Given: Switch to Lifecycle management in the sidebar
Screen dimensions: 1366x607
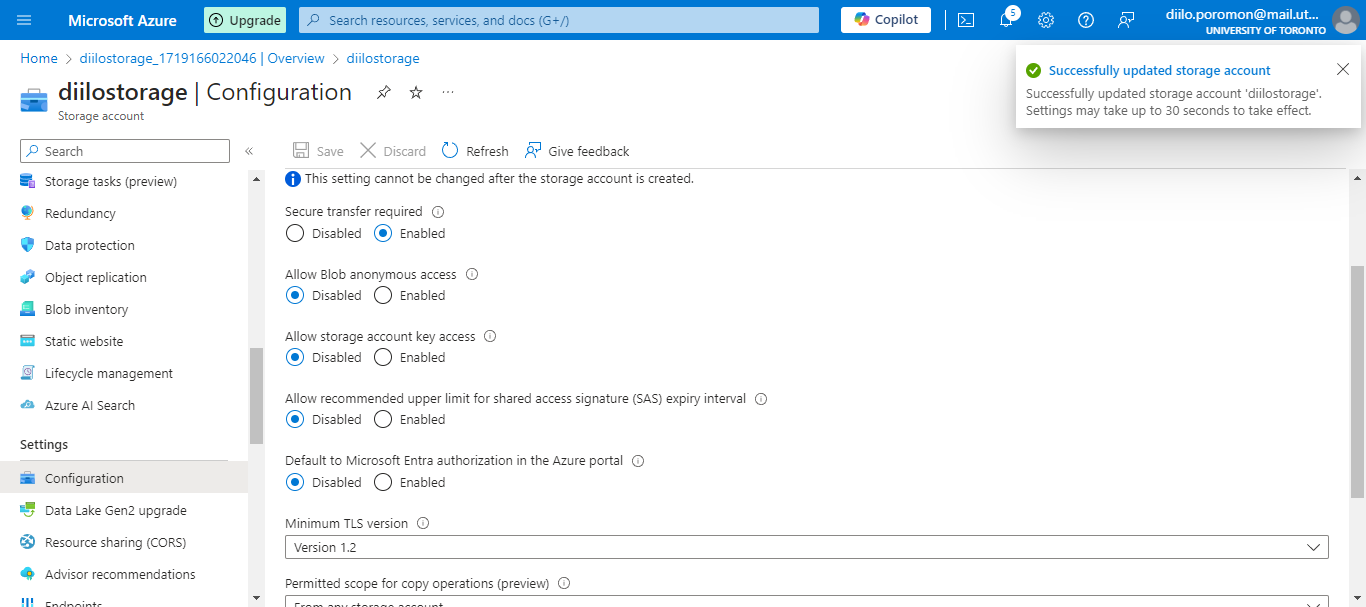Looking at the screenshot, I should click(107, 373).
